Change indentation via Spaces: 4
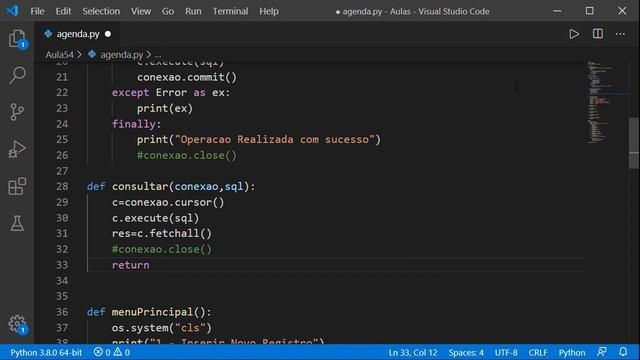 coord(466,352)
